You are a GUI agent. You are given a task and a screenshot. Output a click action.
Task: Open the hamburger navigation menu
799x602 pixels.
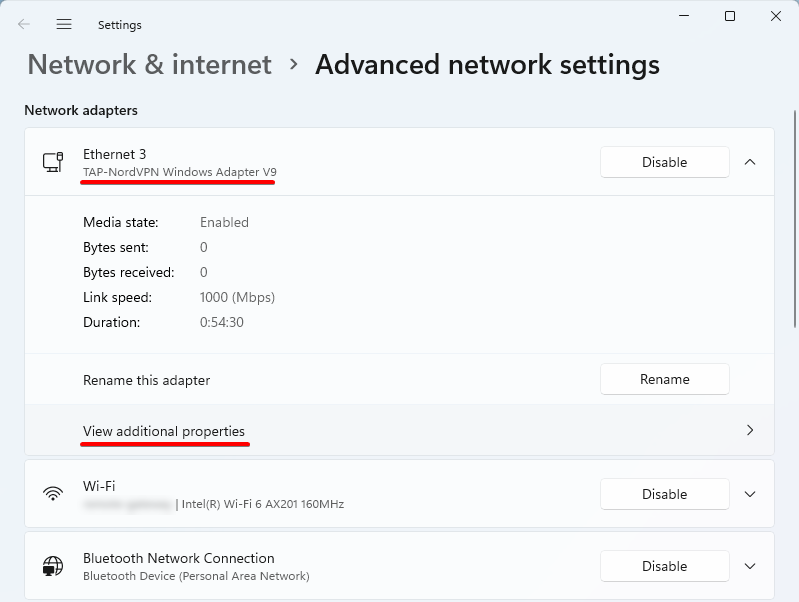point(64,24)
